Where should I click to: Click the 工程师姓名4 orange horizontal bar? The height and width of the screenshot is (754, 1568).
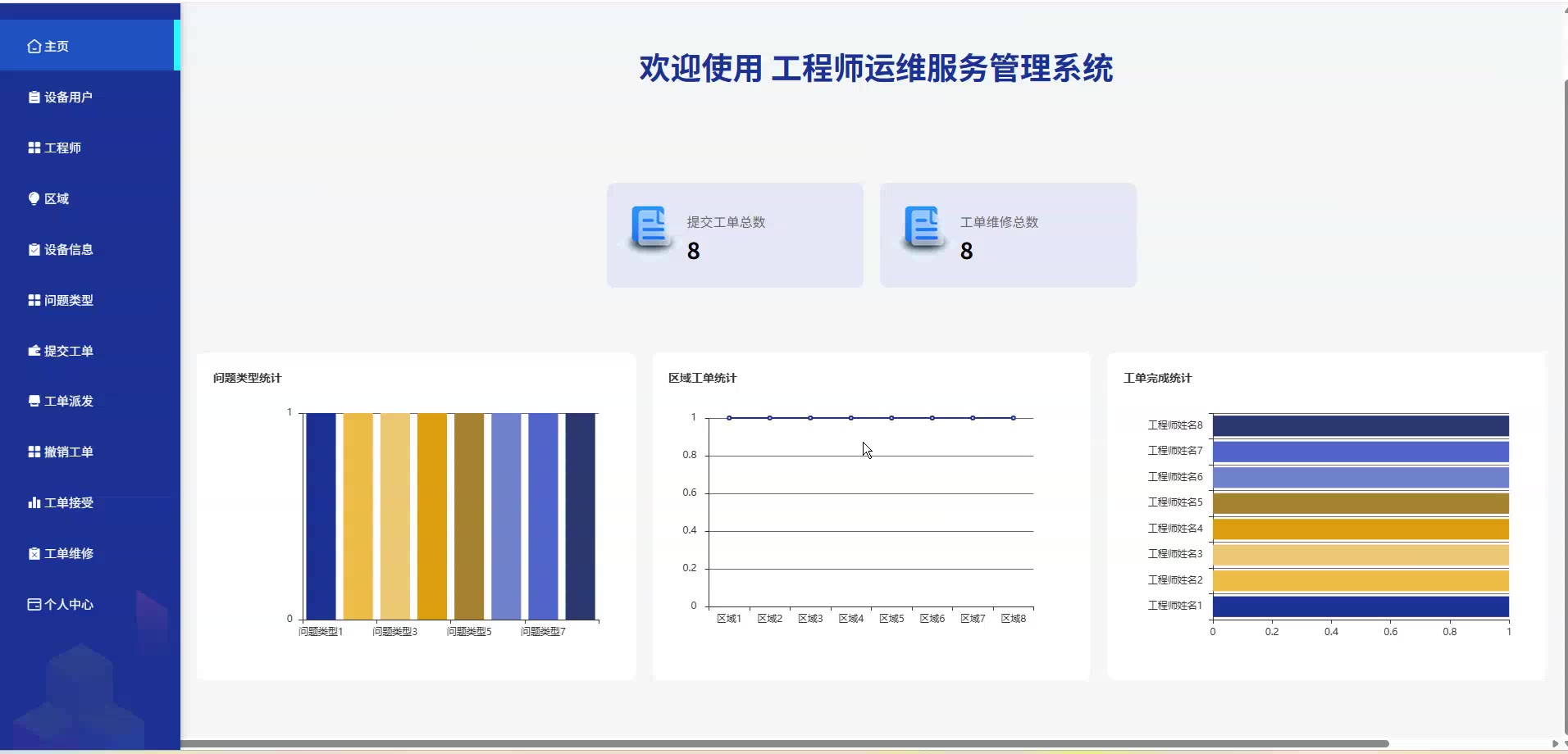click(1361, 529)
